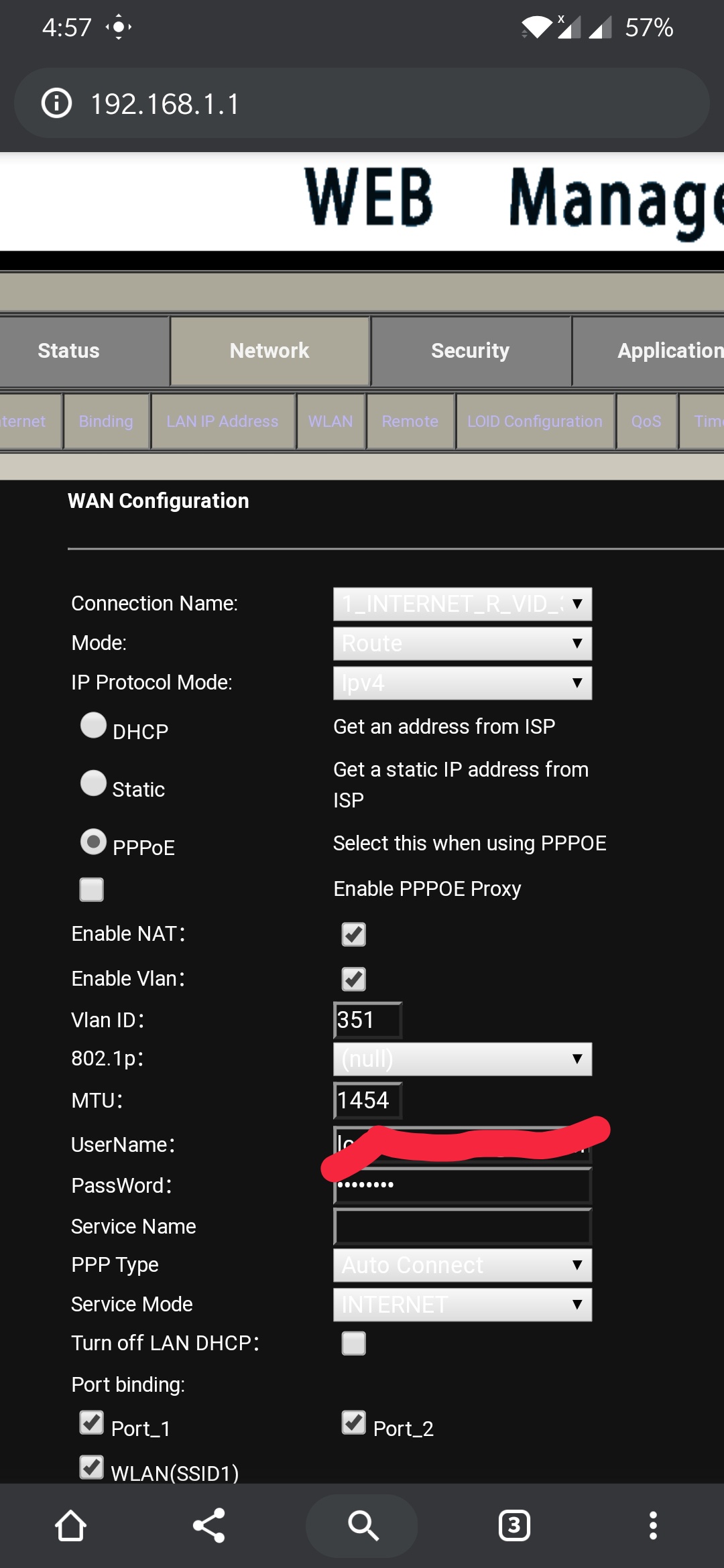Switch to the Security tab

point(471,350)
